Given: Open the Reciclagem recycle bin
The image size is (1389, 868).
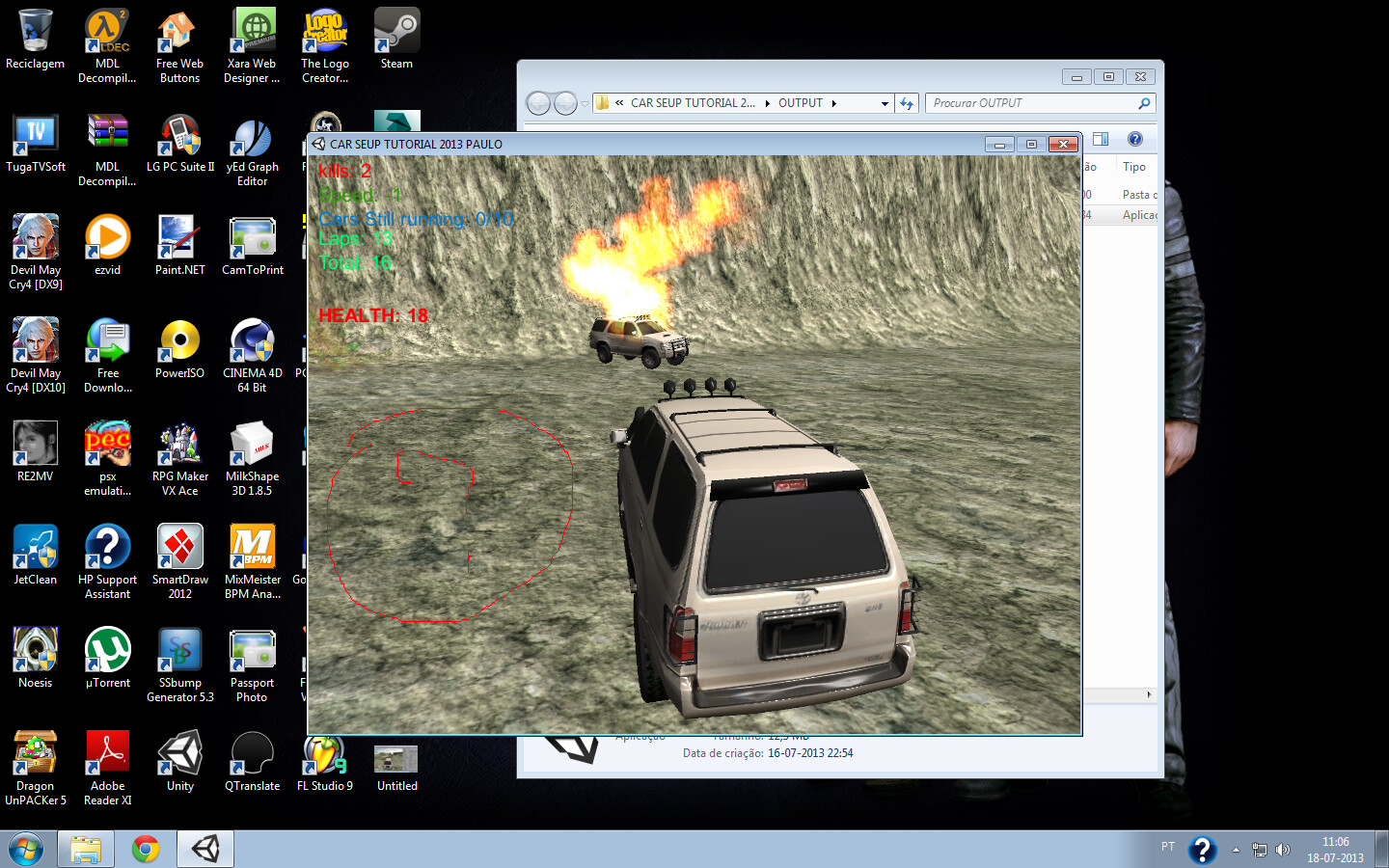Looking at the screenshot, I should coord(36,39).
